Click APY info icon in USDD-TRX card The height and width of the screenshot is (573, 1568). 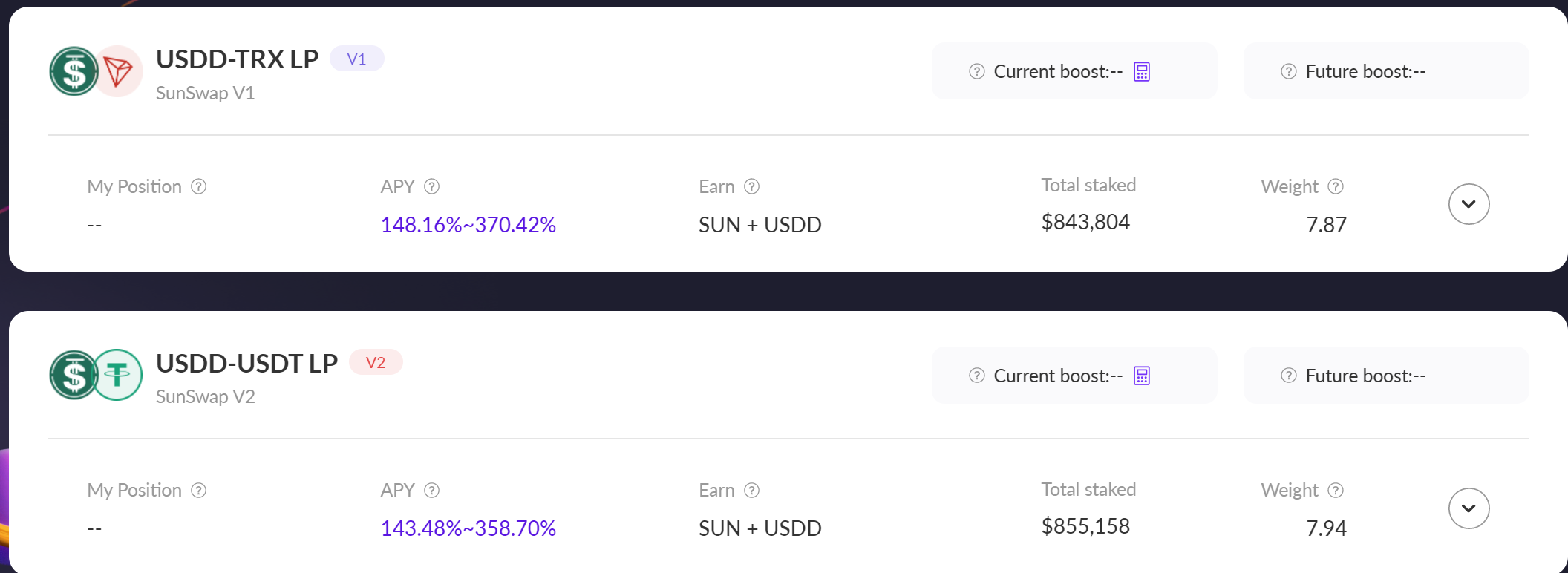(x=432, y=187)
